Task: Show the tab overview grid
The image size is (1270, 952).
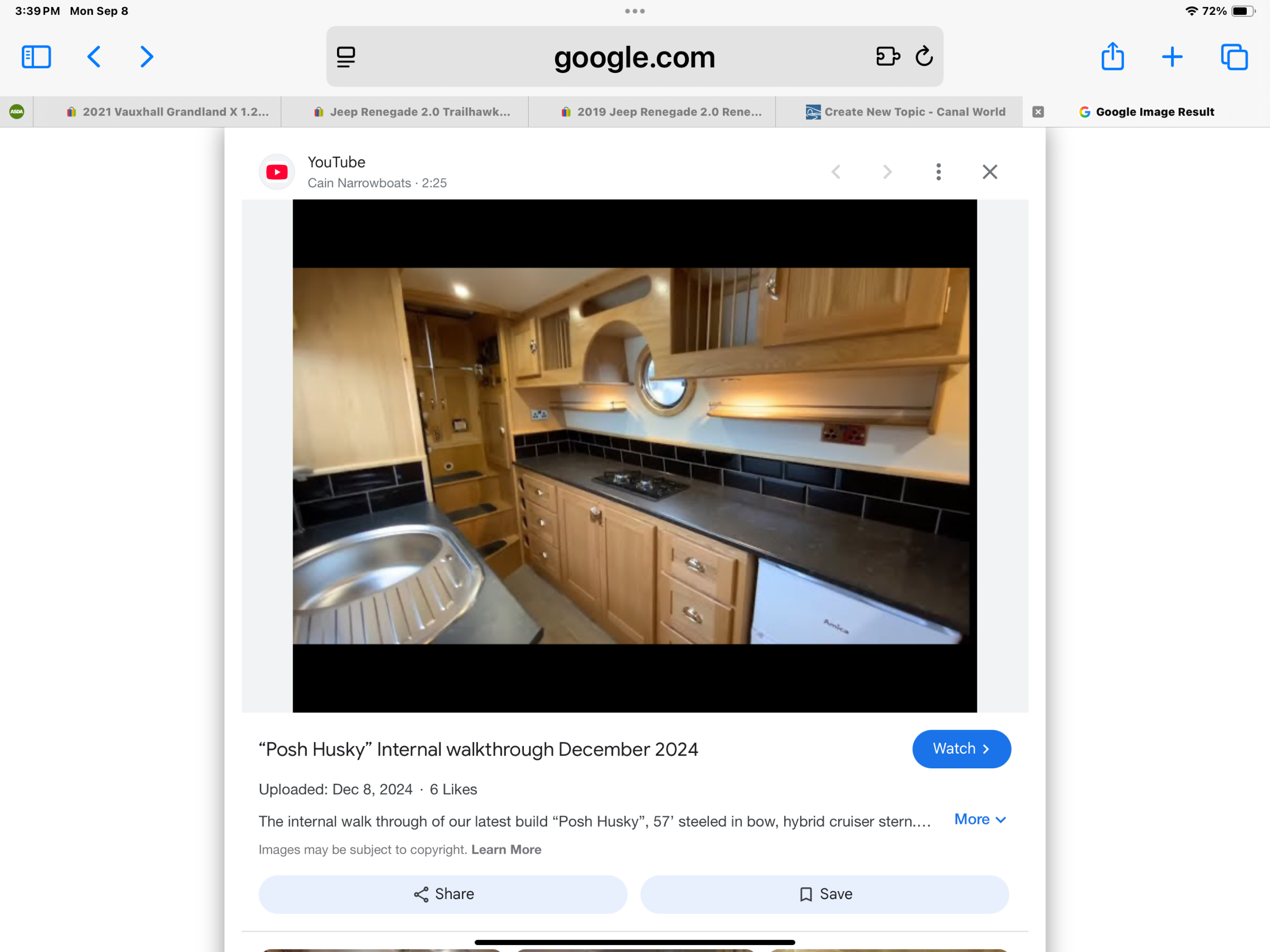Action: pos(1234,57)
